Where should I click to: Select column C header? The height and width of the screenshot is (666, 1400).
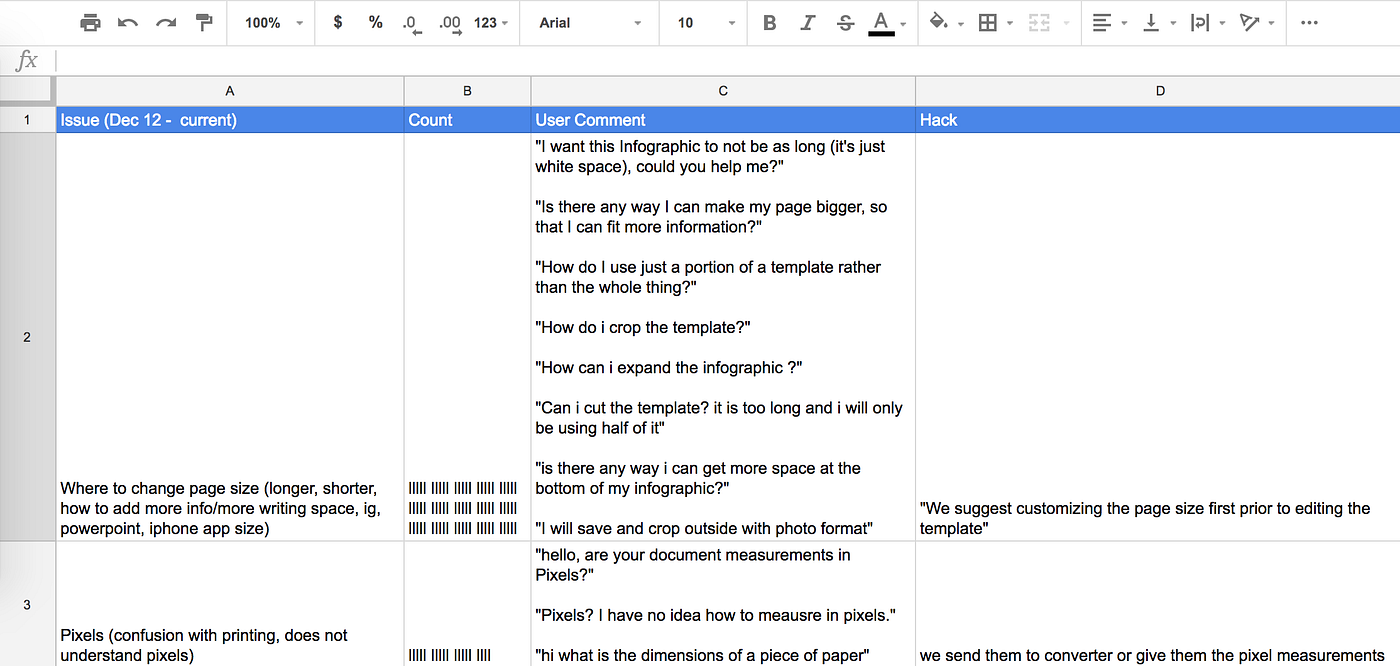tap(723, 91)
